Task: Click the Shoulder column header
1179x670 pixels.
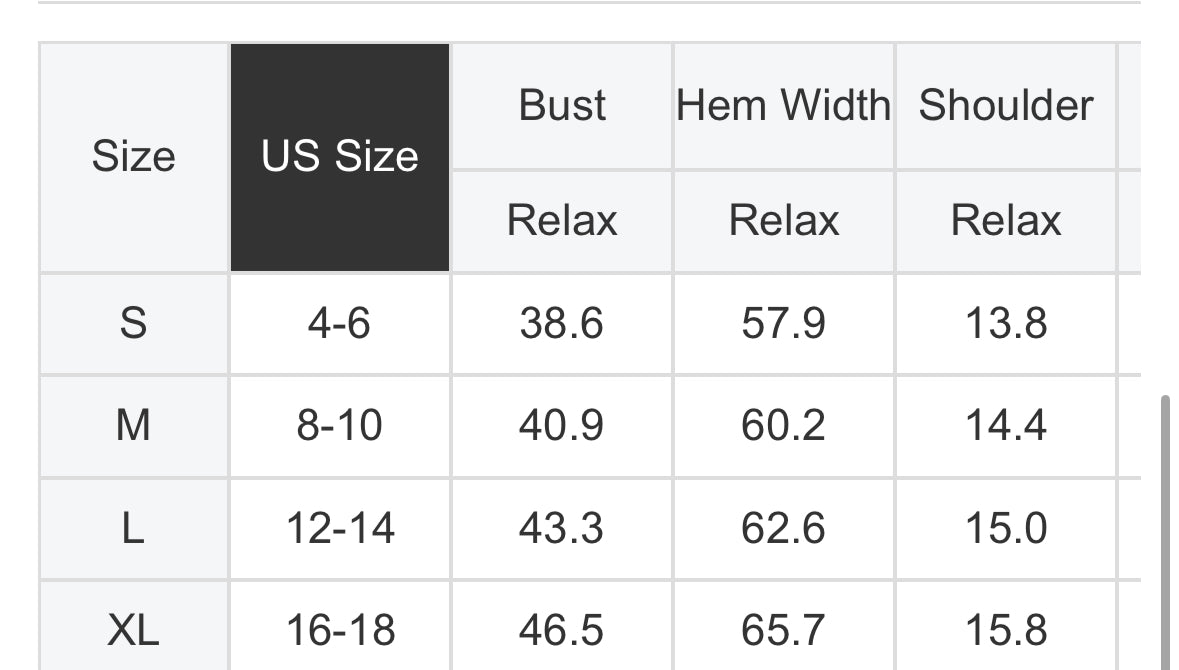Action: pos(1006,105)
